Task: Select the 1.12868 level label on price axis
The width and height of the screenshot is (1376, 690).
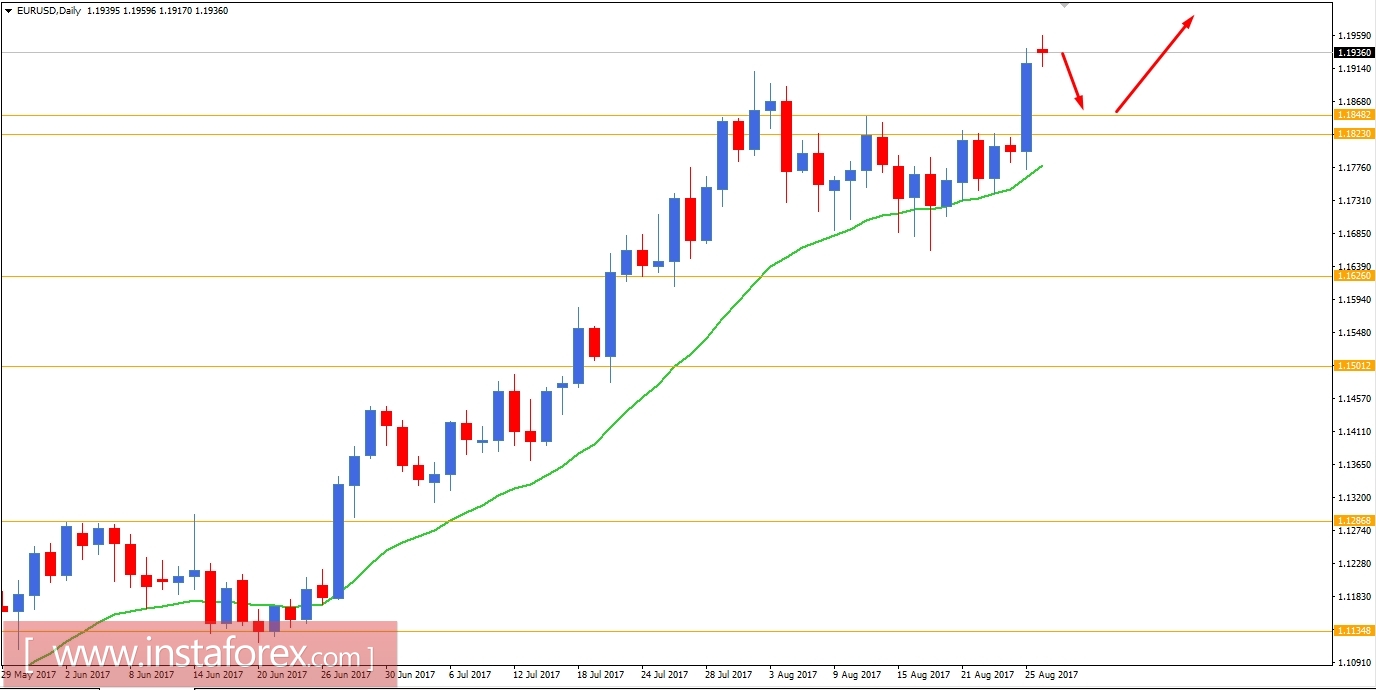Action: pos(1355,520)
